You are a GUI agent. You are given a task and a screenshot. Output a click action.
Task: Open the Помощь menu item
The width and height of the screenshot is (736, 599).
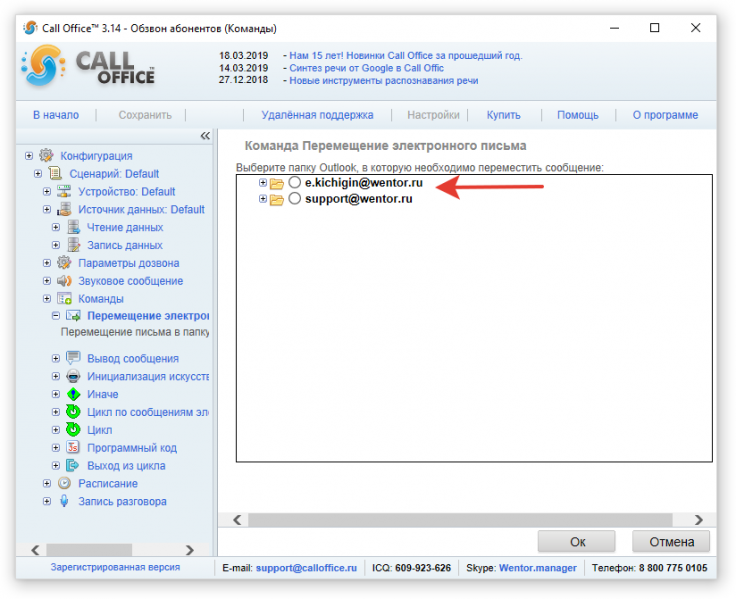pyautogui.click(x=577, y=115)
